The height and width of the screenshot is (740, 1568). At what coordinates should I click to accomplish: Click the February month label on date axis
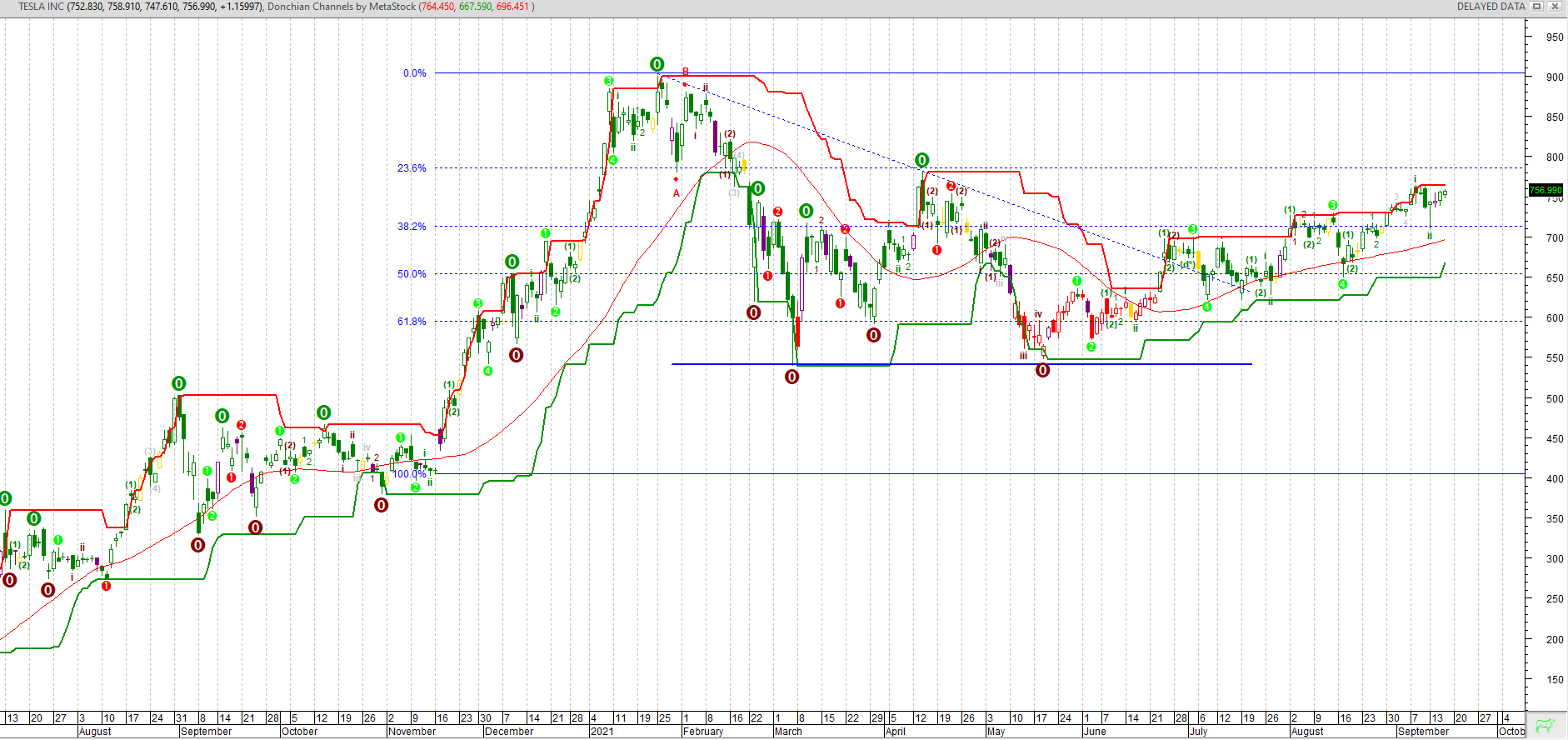tap(702, 732)
